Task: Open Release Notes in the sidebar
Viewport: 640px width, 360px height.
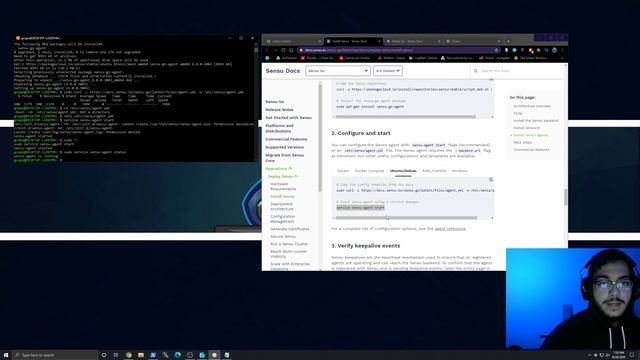Action: point(279,109)
